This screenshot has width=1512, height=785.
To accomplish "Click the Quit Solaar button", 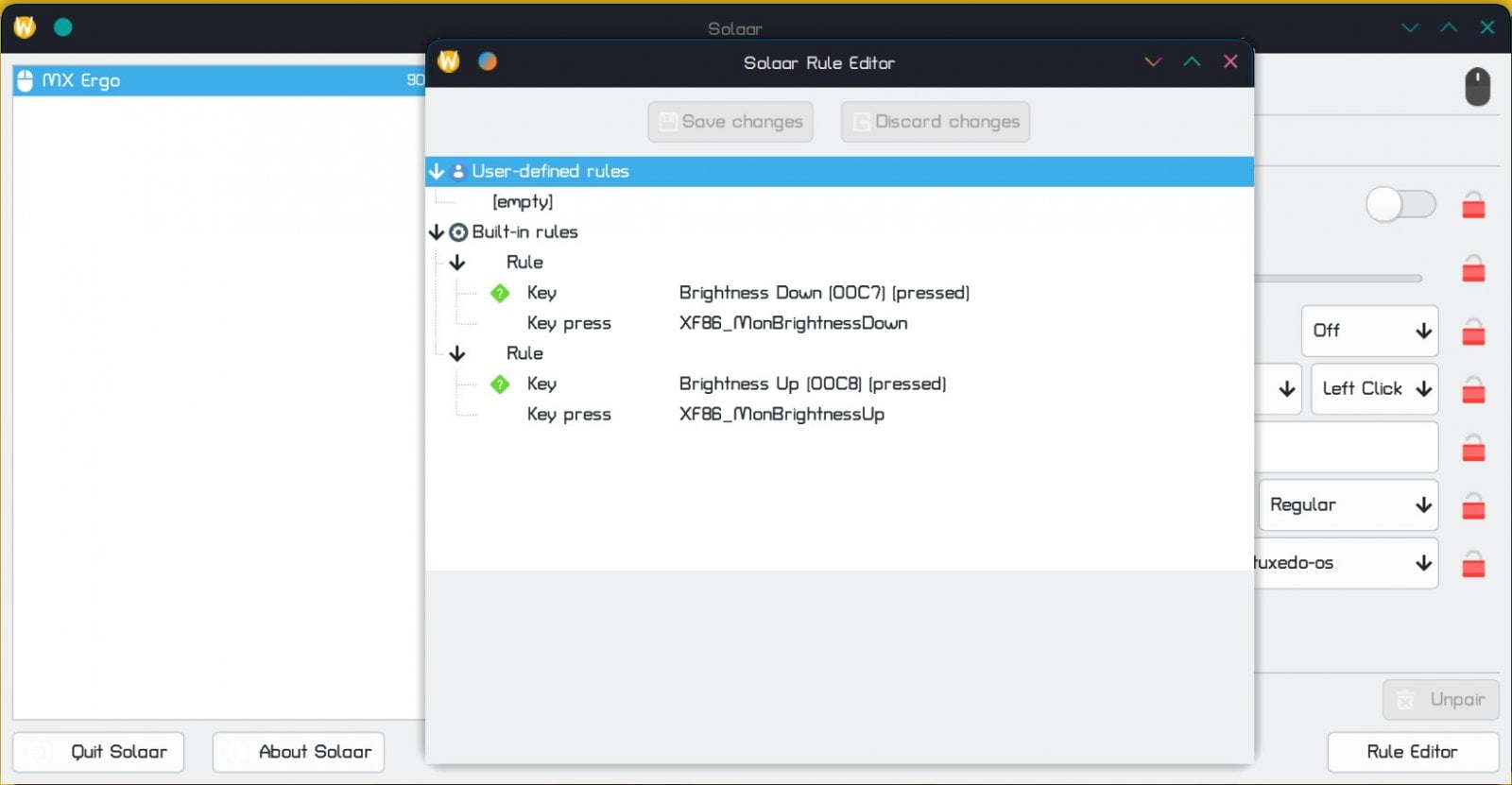I will click(98, 752).
